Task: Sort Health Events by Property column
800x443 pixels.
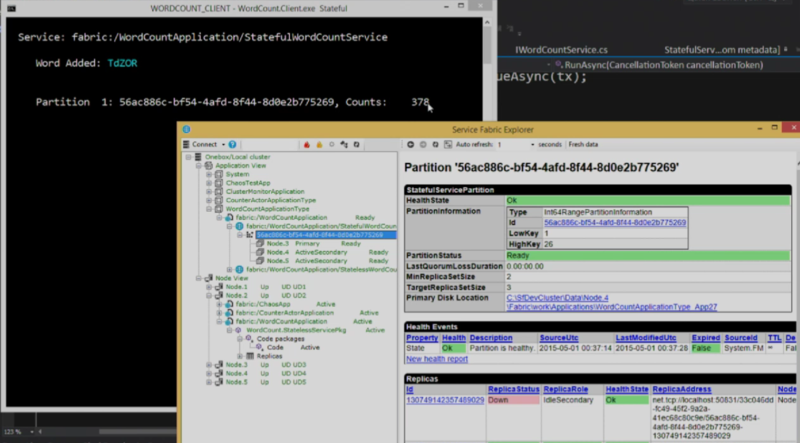Action: pos(422,338)
